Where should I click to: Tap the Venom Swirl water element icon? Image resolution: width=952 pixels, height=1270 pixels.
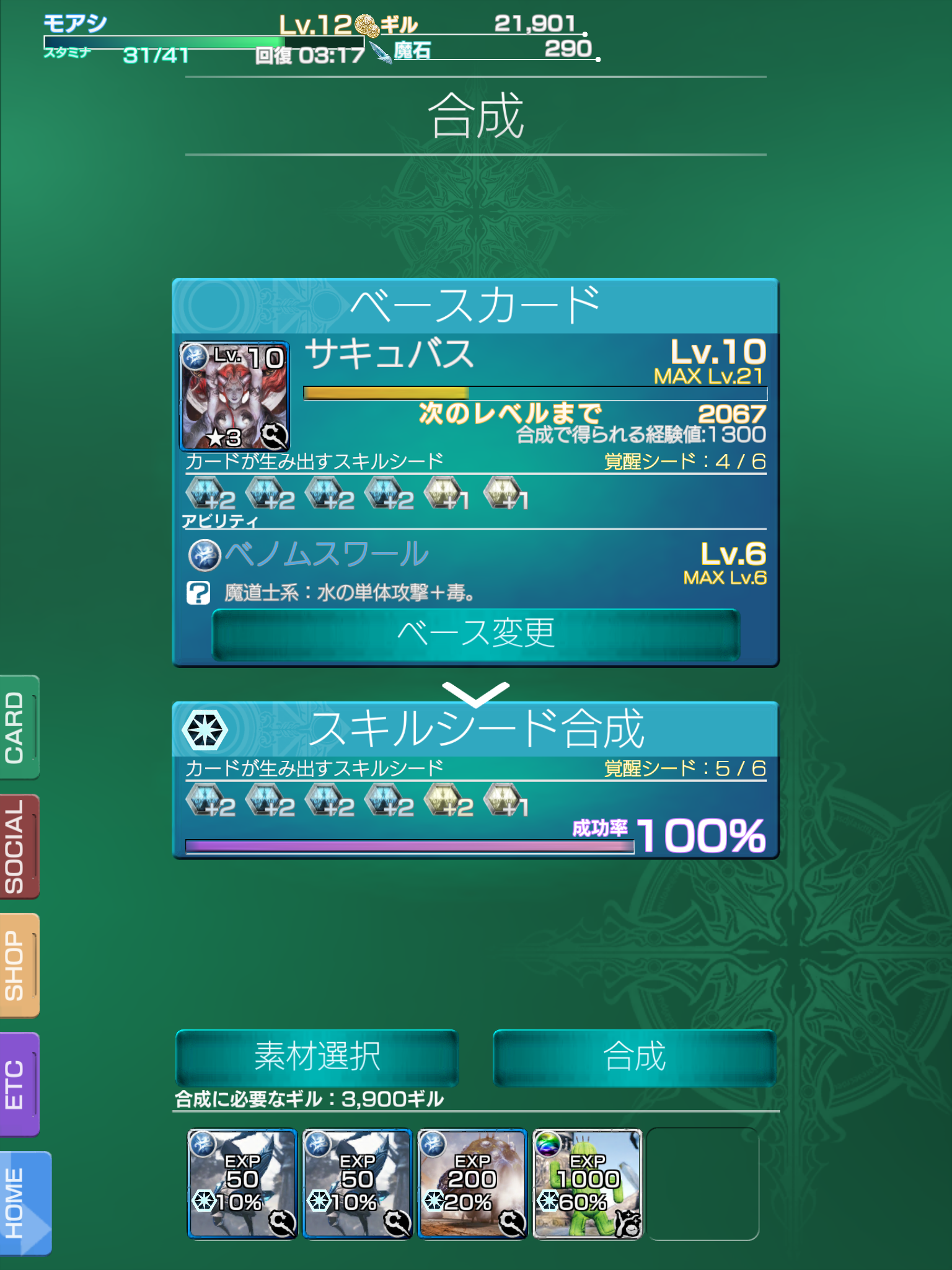click(x=205, y=555)
